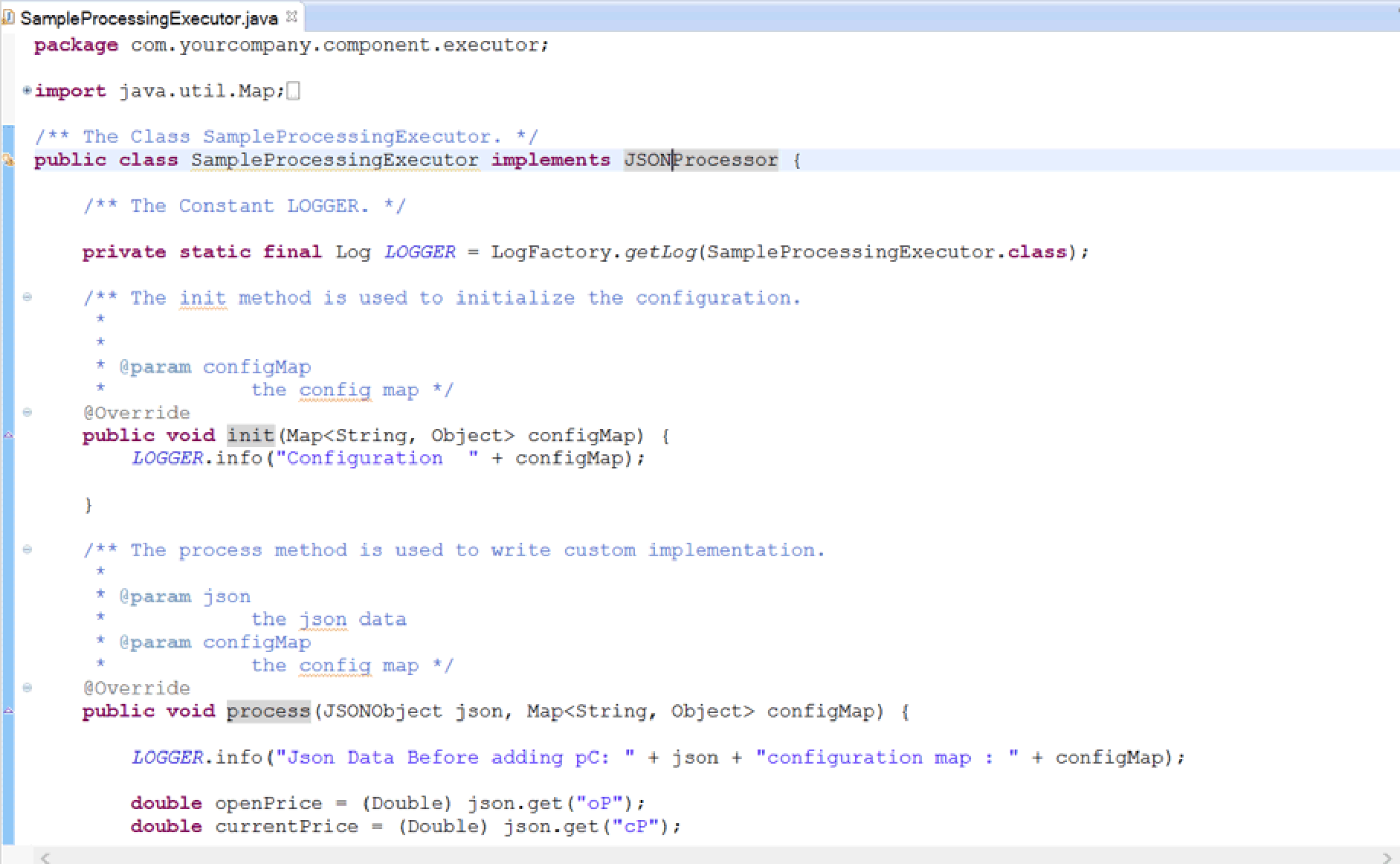The image size is (1400, 864).
Task: Click the "oP" string literal
Action: tap(599, 803)
